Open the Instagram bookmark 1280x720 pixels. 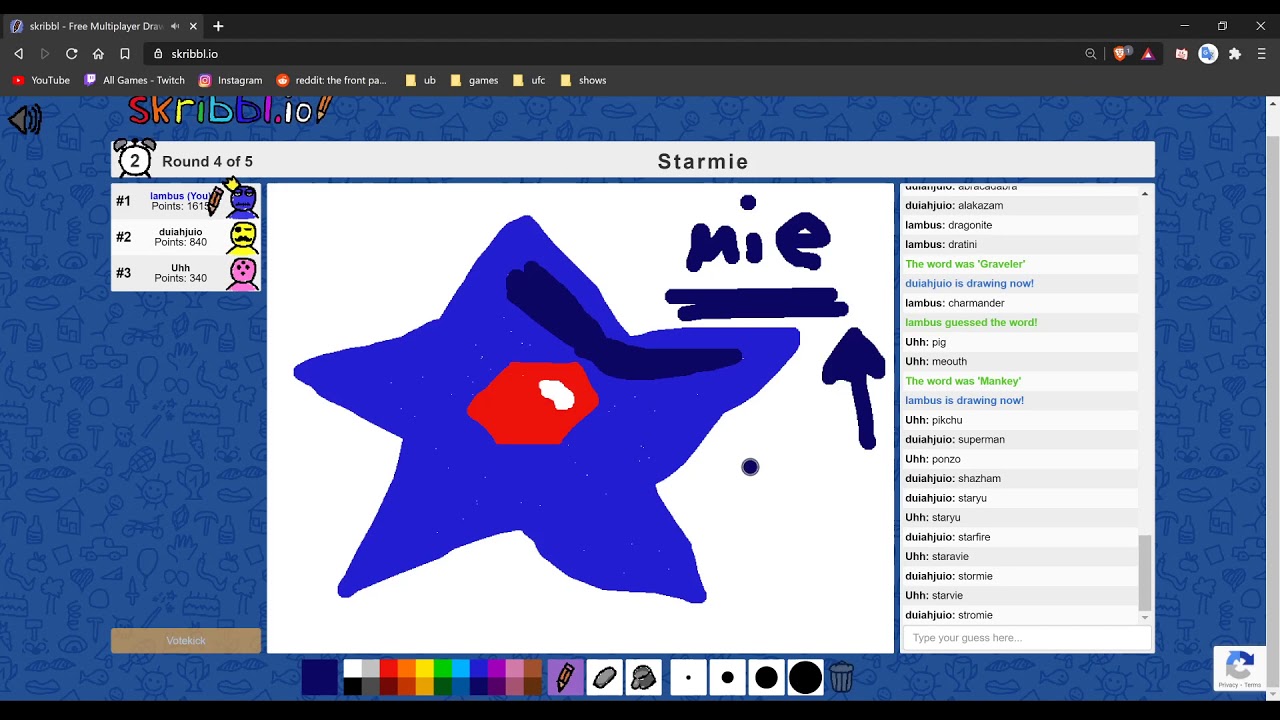(230, 80)
